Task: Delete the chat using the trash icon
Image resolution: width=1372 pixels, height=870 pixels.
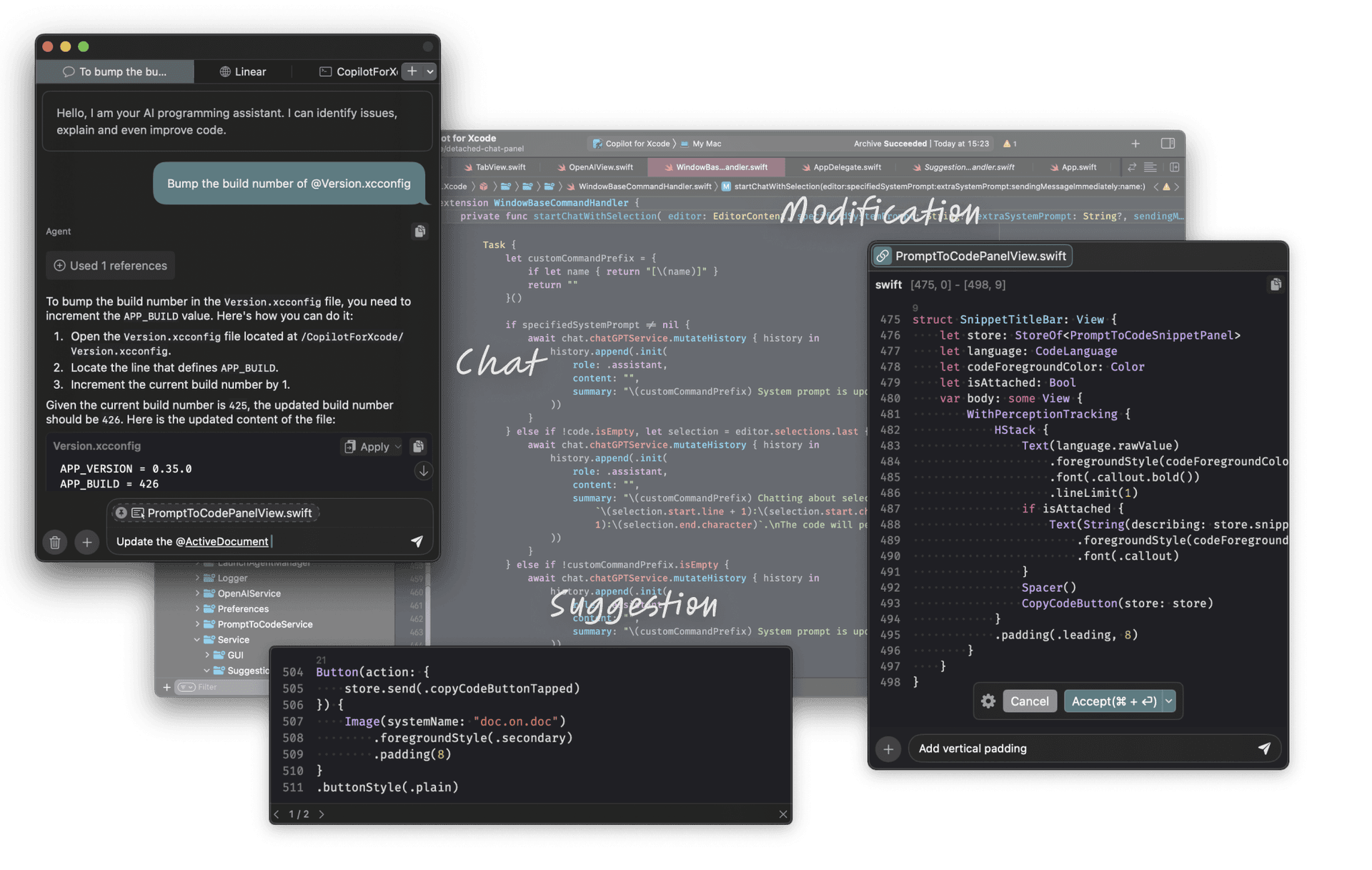Action: (55, 542)
